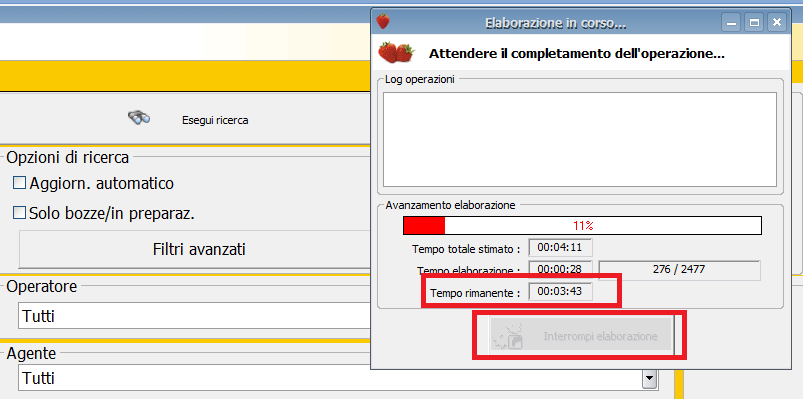
Task: Open Filtri avanzati
Action: click(199, 249)
